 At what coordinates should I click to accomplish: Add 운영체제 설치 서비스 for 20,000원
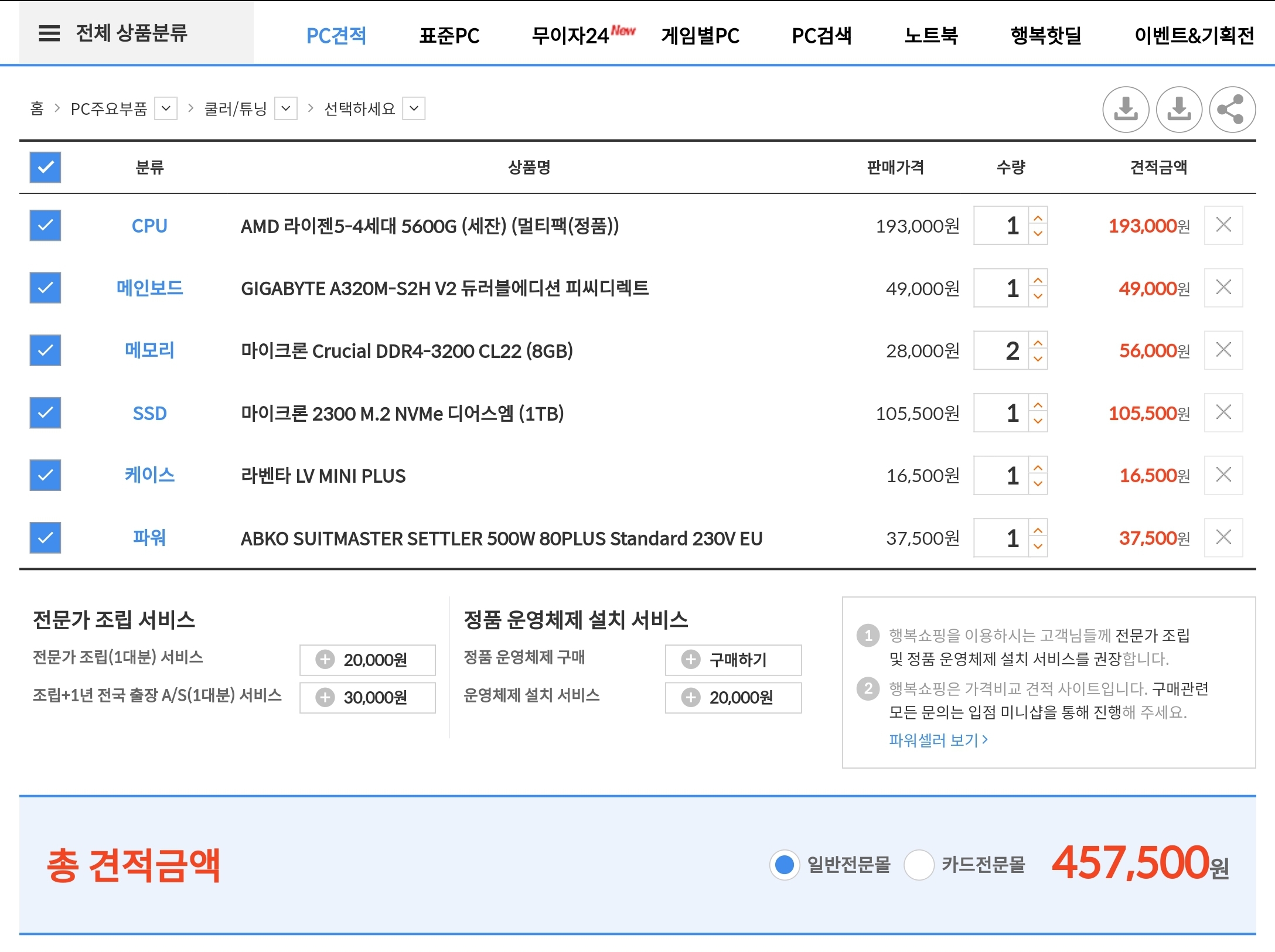(x=733, y=698)
